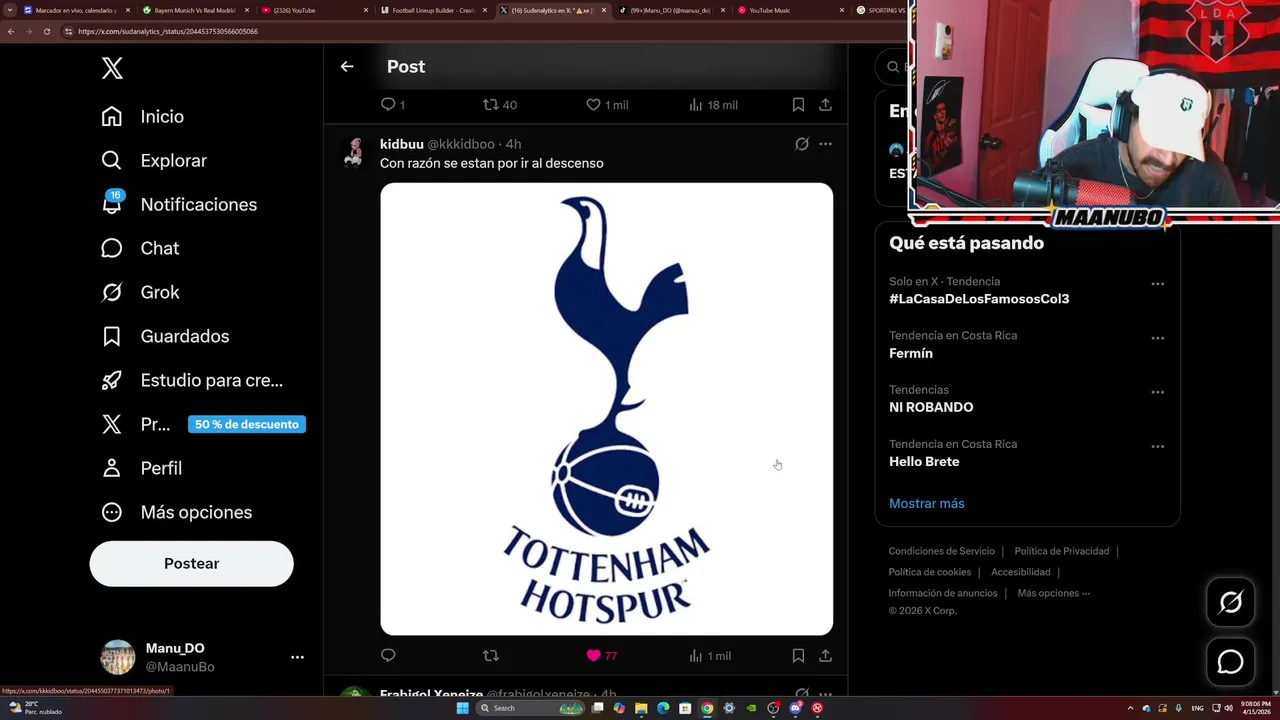The width and height of the screenshot is (1280, 720).
Task: Open Notificaciones with 16 badge
Action: [x=179, y=204]
